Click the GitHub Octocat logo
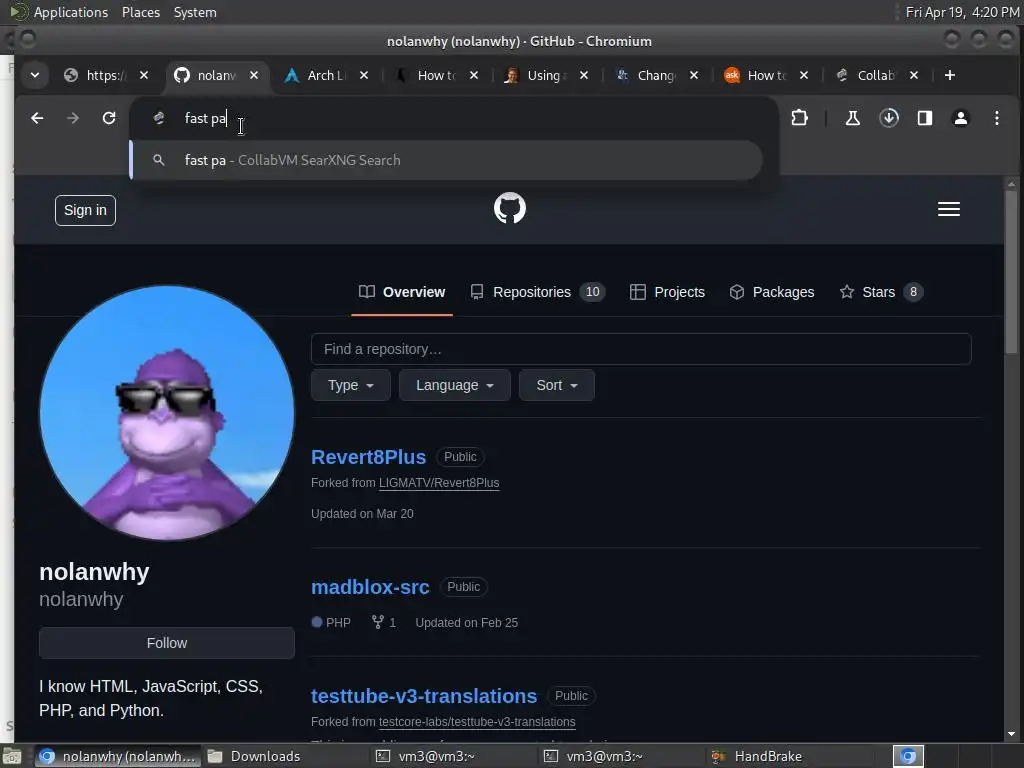The height and width of the screenshot is (768, 1024). 510,208
